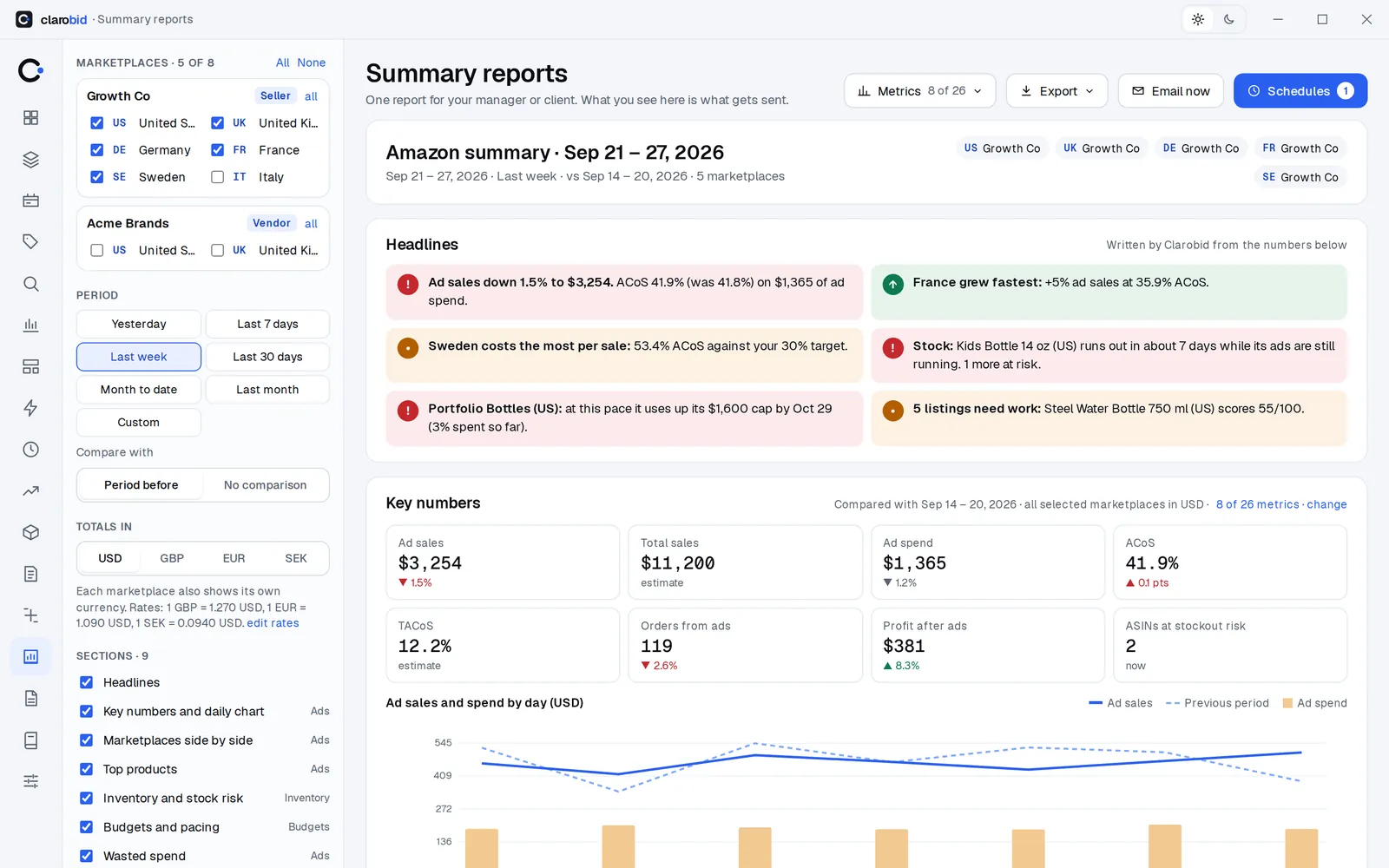Uncheck Inventory and stock risk section
Image resolution: width=1389 pixels, height=868 pixels.
[87, 798]
